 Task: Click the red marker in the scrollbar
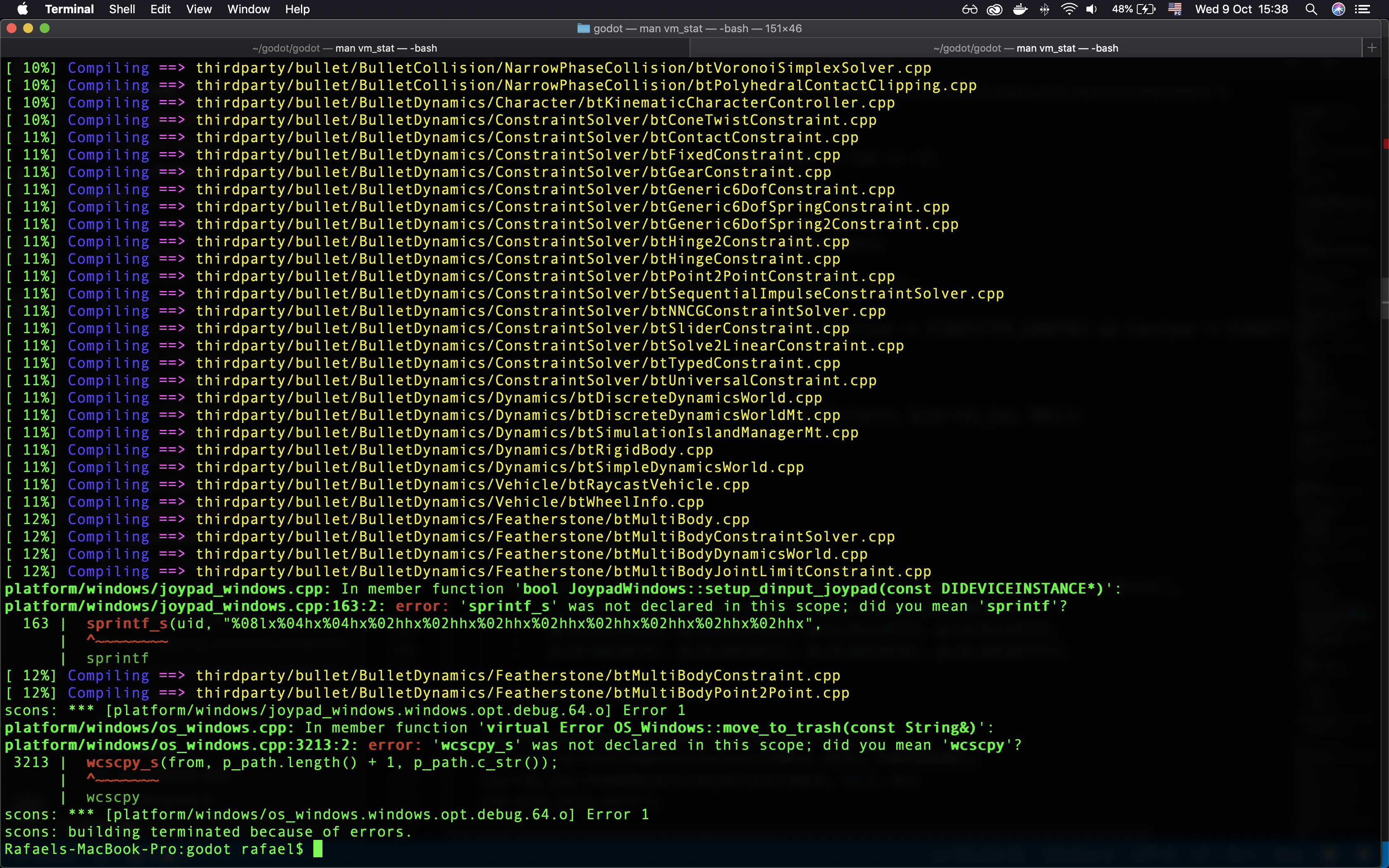tap(1386, 143)
